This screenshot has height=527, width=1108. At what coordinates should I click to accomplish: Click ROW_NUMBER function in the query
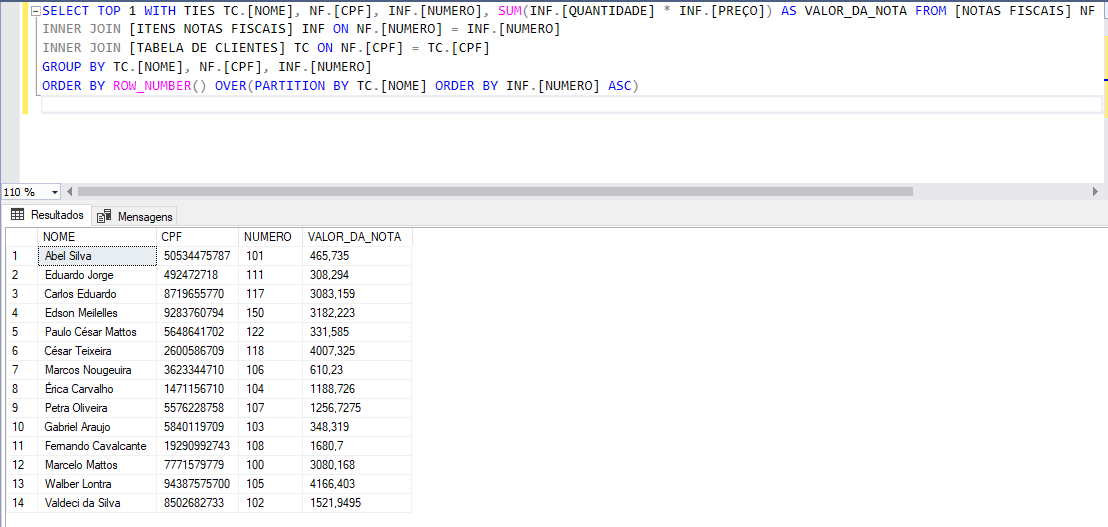(x=152, y=86)
